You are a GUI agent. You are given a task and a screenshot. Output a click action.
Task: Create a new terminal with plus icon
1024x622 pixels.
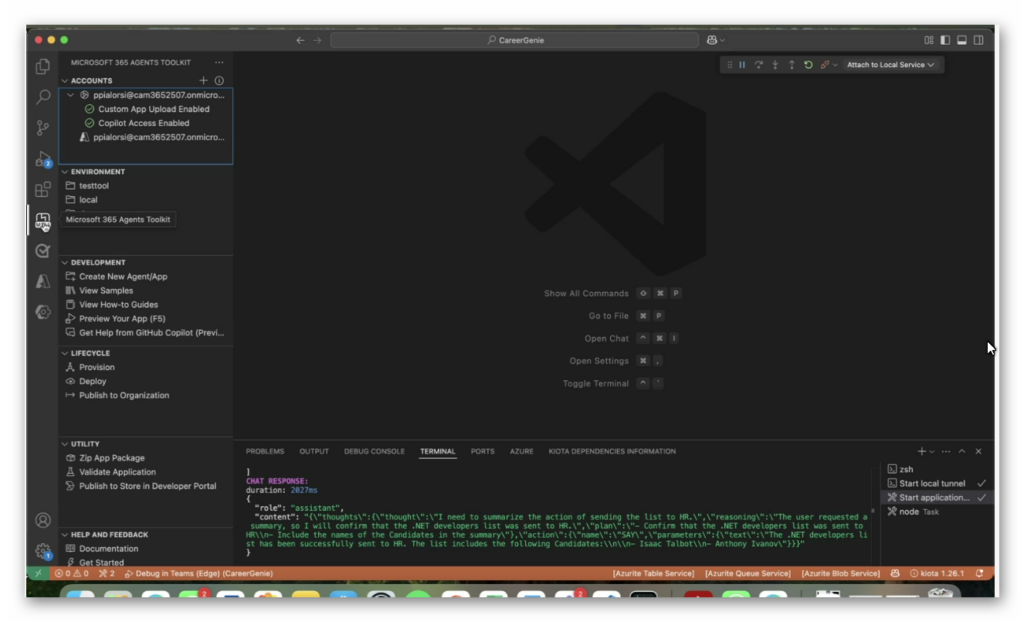click(921, 451)
